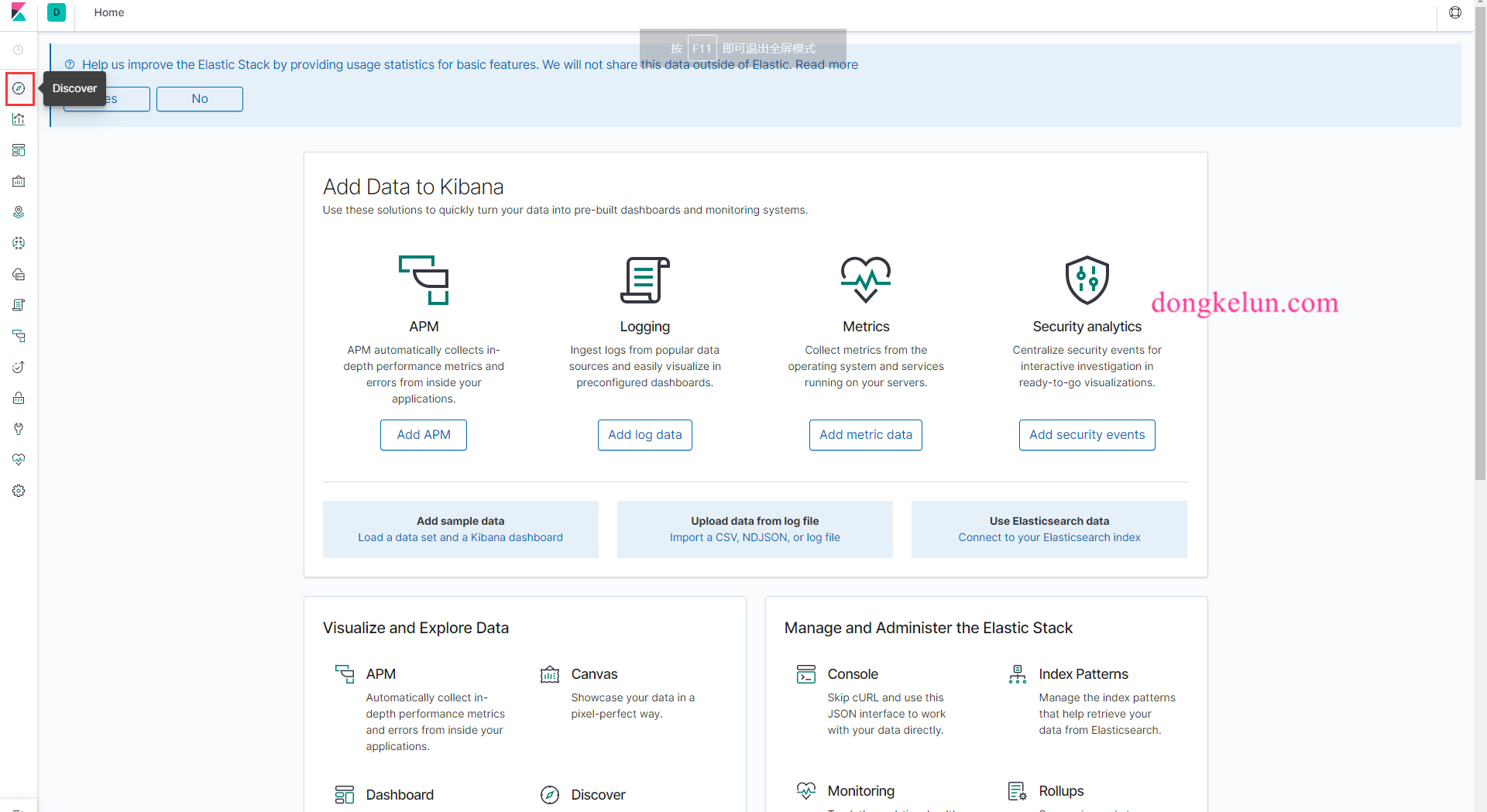Viewport: 1487px width, 812px height.
Task: Open Index Patterns title in Manage section
Action: click(1083, 674)
